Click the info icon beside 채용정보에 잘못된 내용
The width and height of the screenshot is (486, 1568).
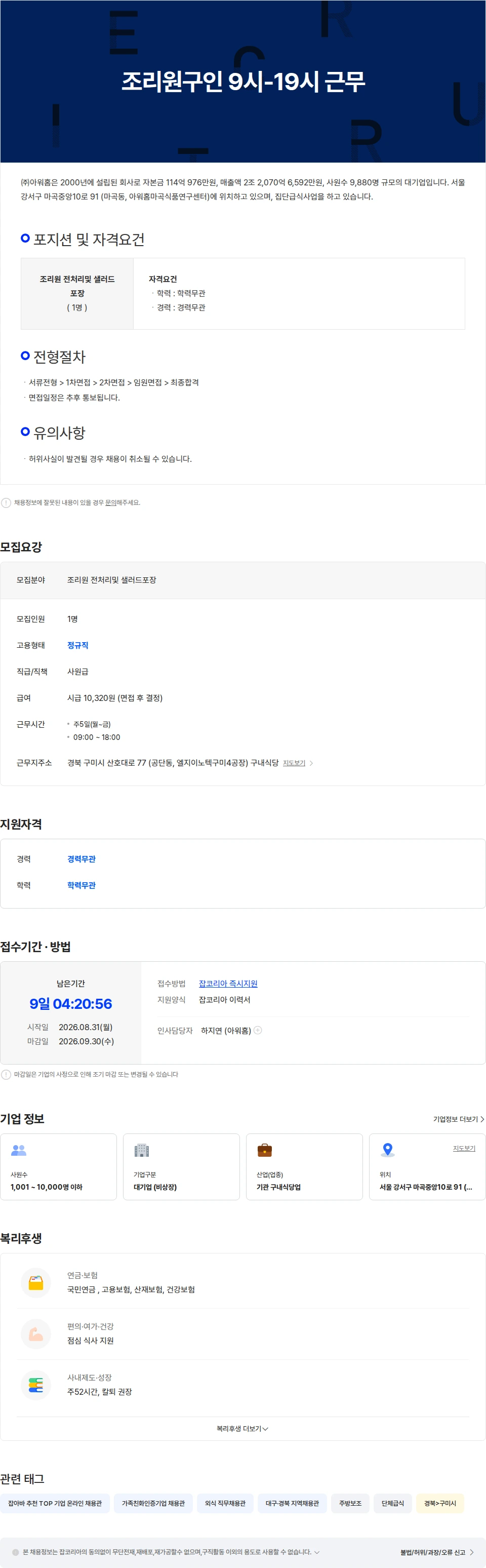pyautogui.click(x=6, y=503)
